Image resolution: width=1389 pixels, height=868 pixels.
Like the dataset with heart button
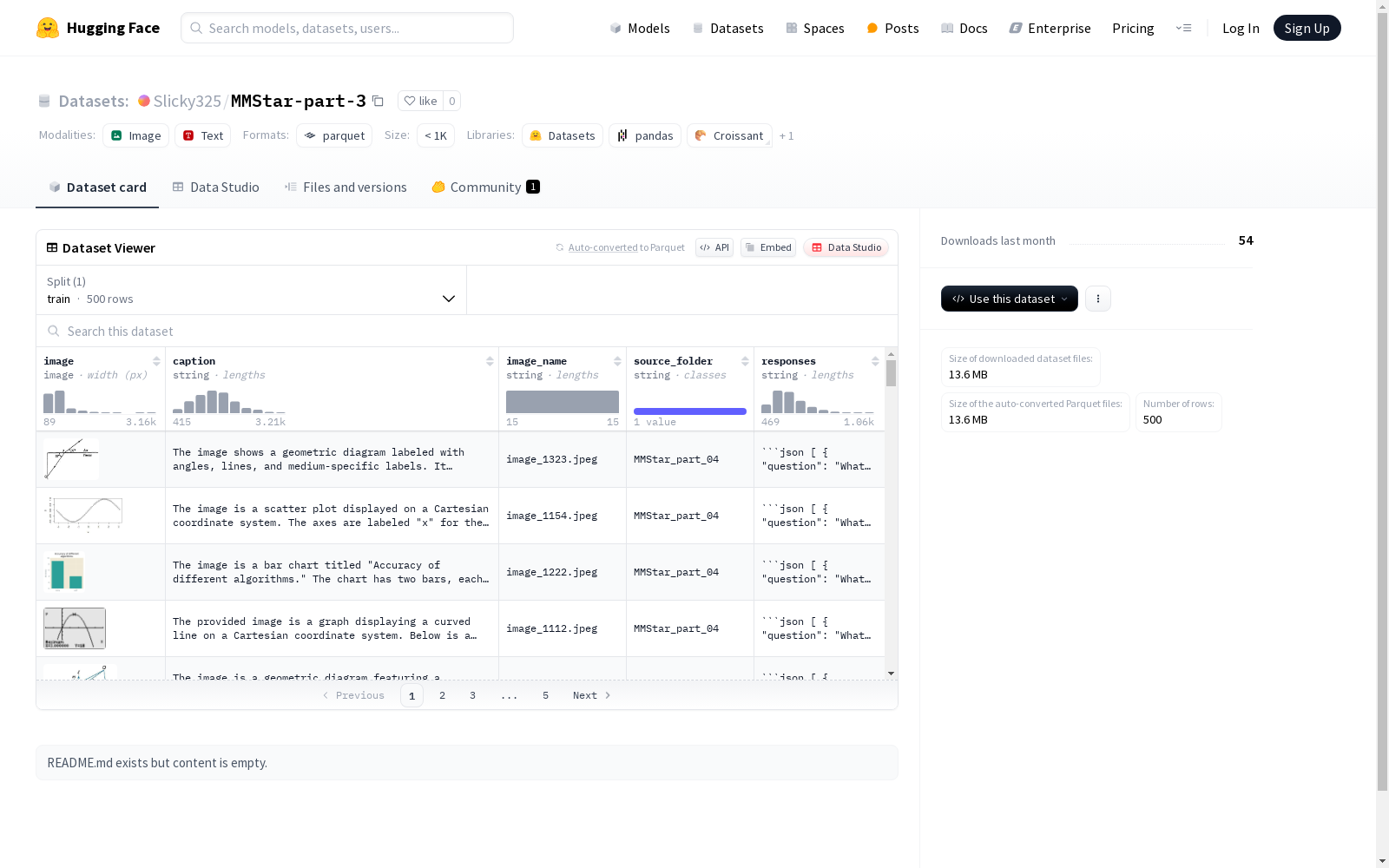pyautogui.click(x=420, y=101)
